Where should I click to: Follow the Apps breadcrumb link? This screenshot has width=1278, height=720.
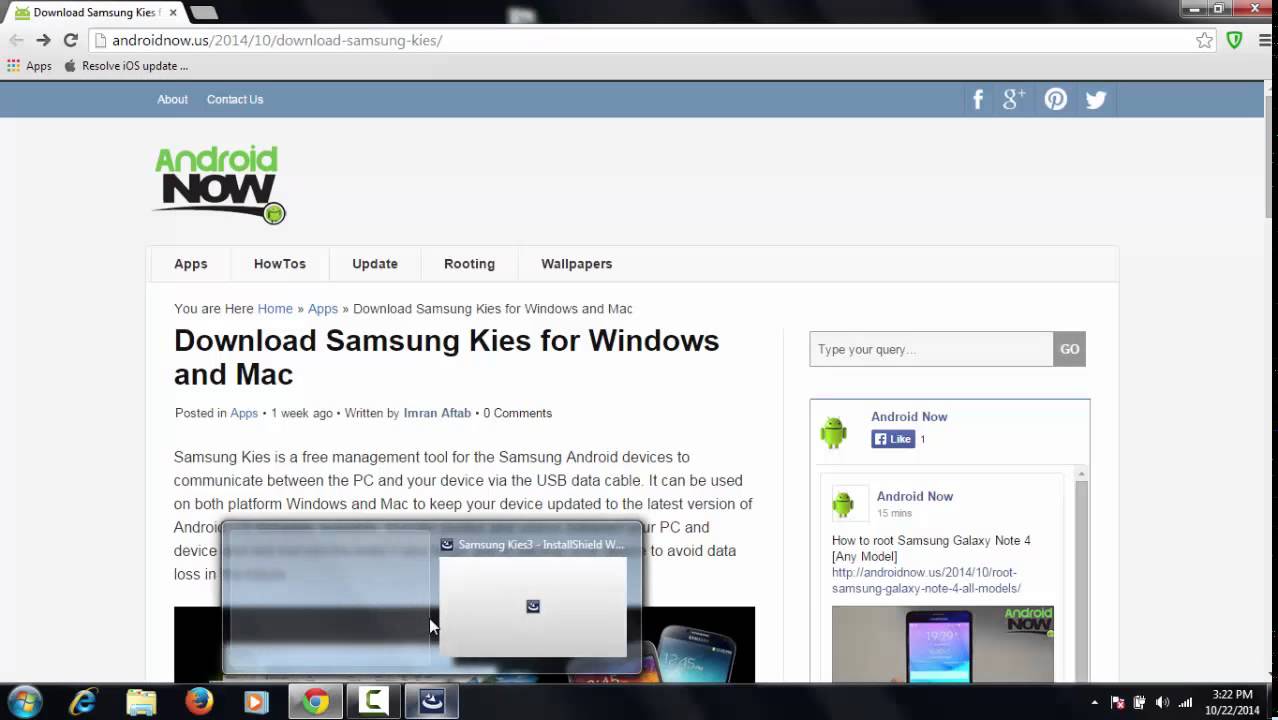[x=323, y=309]
